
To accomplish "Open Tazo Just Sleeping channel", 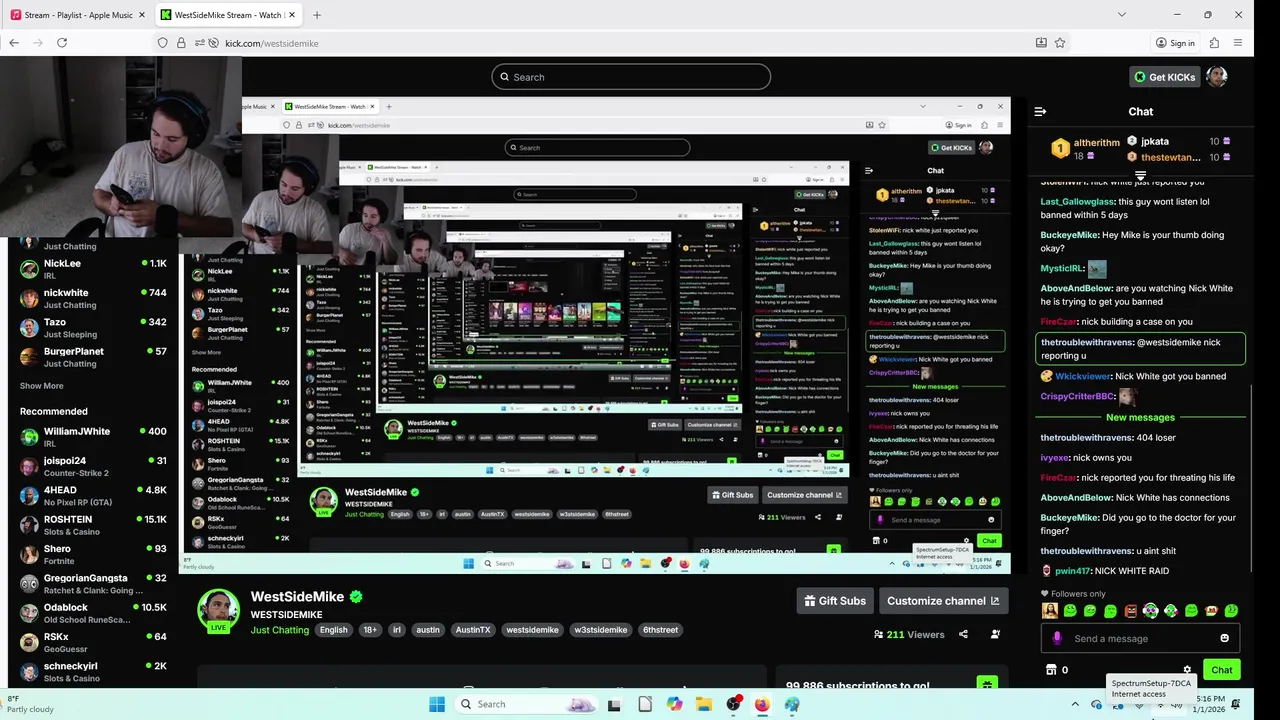I will click(x=92, y=328).
